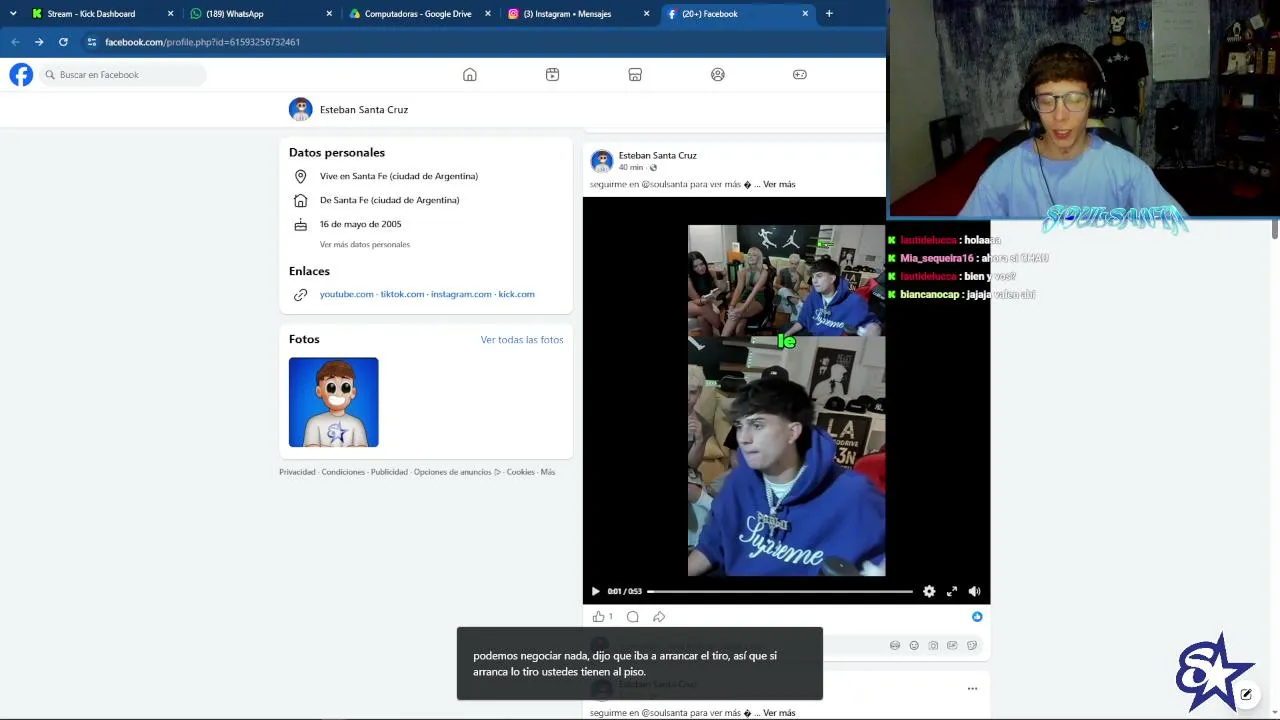Open the tiktok.com link

point(402,294)
